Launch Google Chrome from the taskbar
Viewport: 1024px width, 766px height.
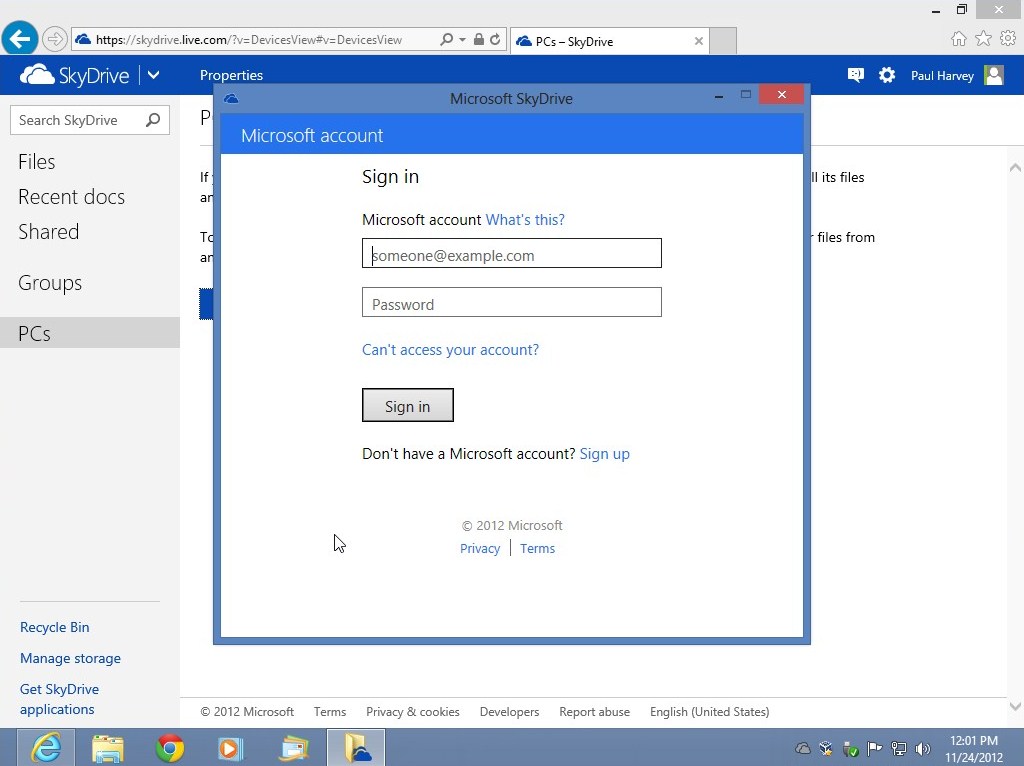tap(170, 748)
